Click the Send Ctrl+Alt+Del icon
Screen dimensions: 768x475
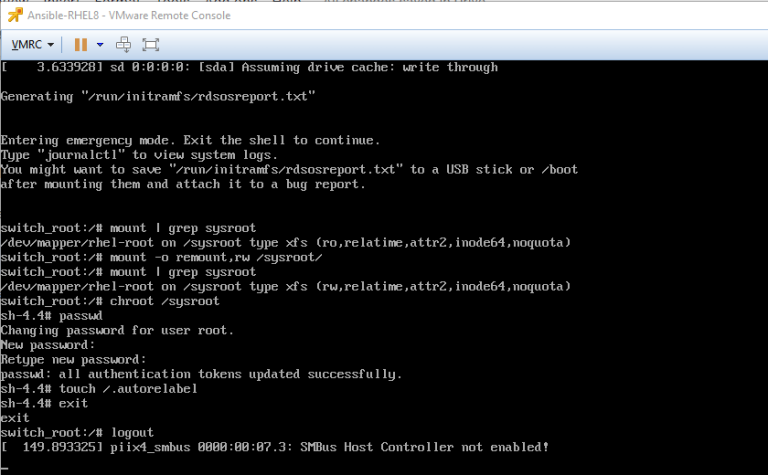click(124, 44)
